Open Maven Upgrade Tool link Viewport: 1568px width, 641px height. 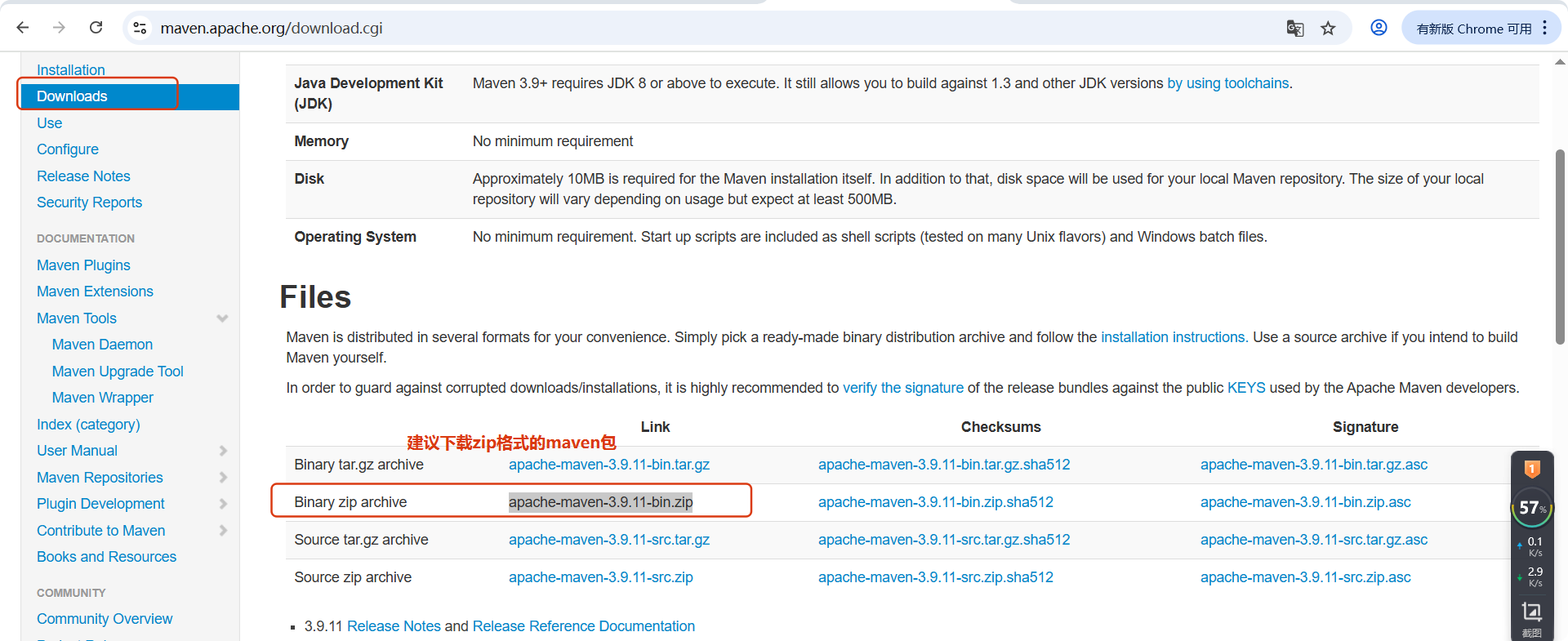point(118,372)
